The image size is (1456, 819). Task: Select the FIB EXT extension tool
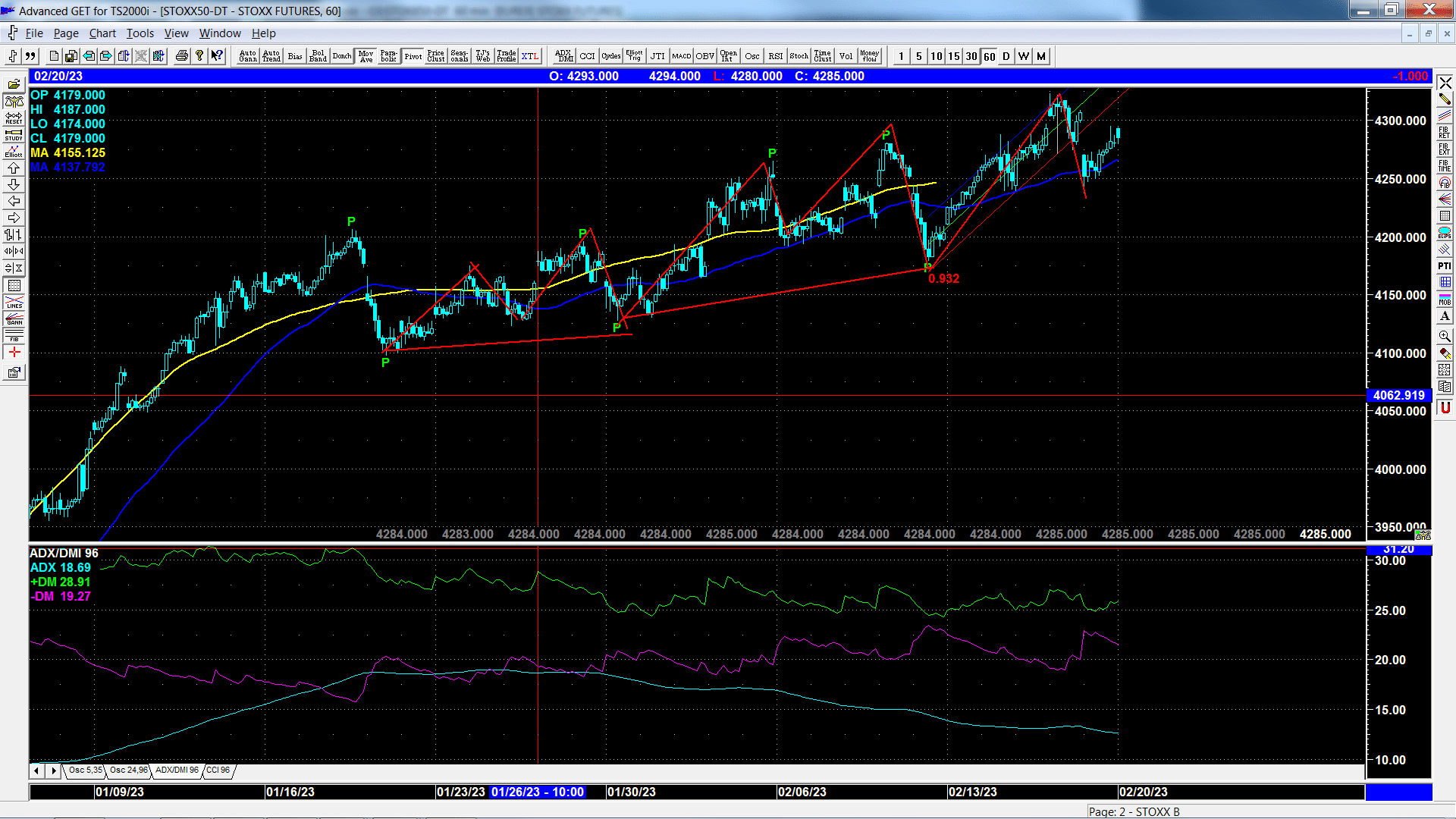tap(1445, 149)
